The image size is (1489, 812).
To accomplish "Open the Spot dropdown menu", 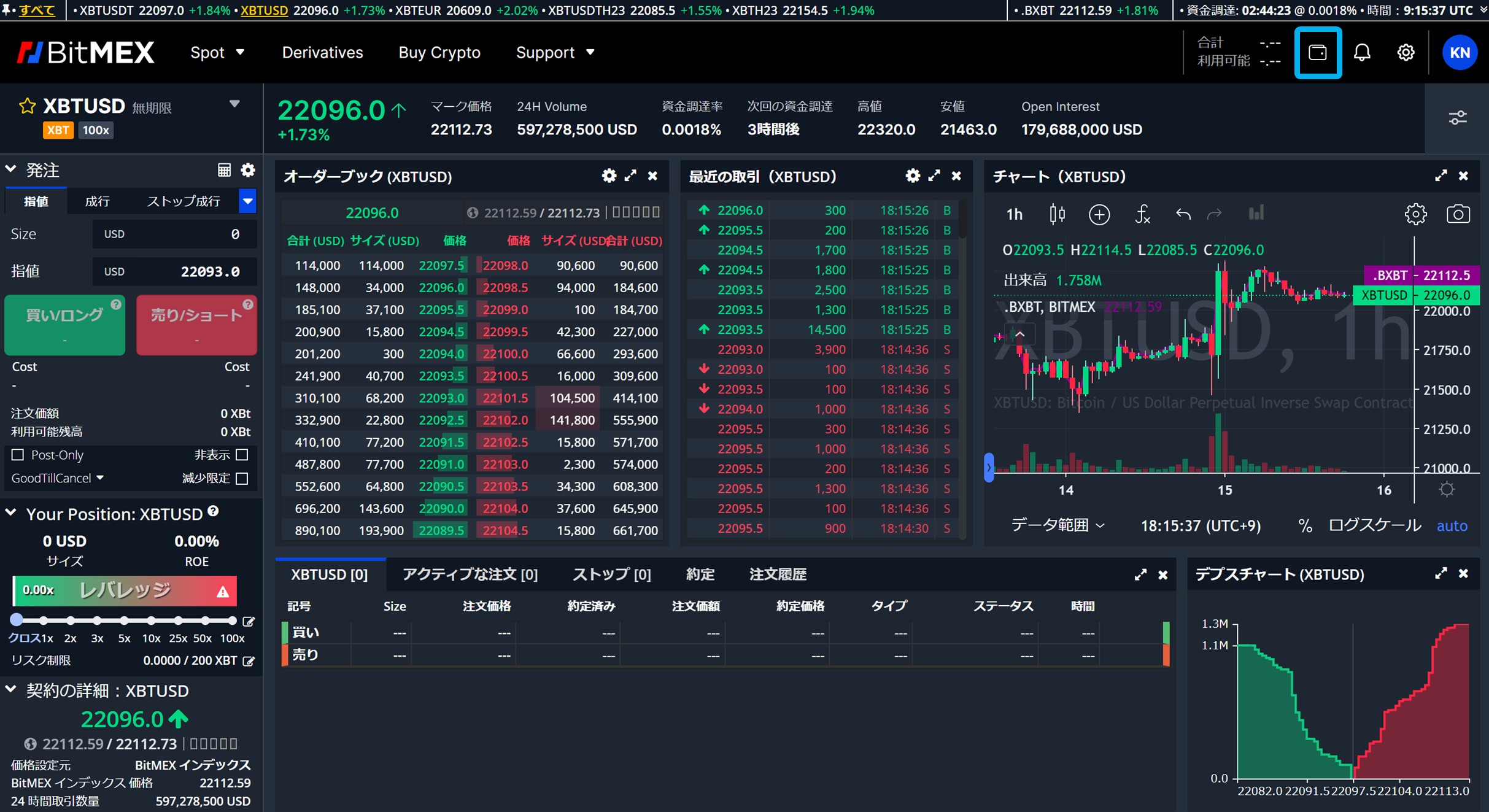I will tap(217, 53).
